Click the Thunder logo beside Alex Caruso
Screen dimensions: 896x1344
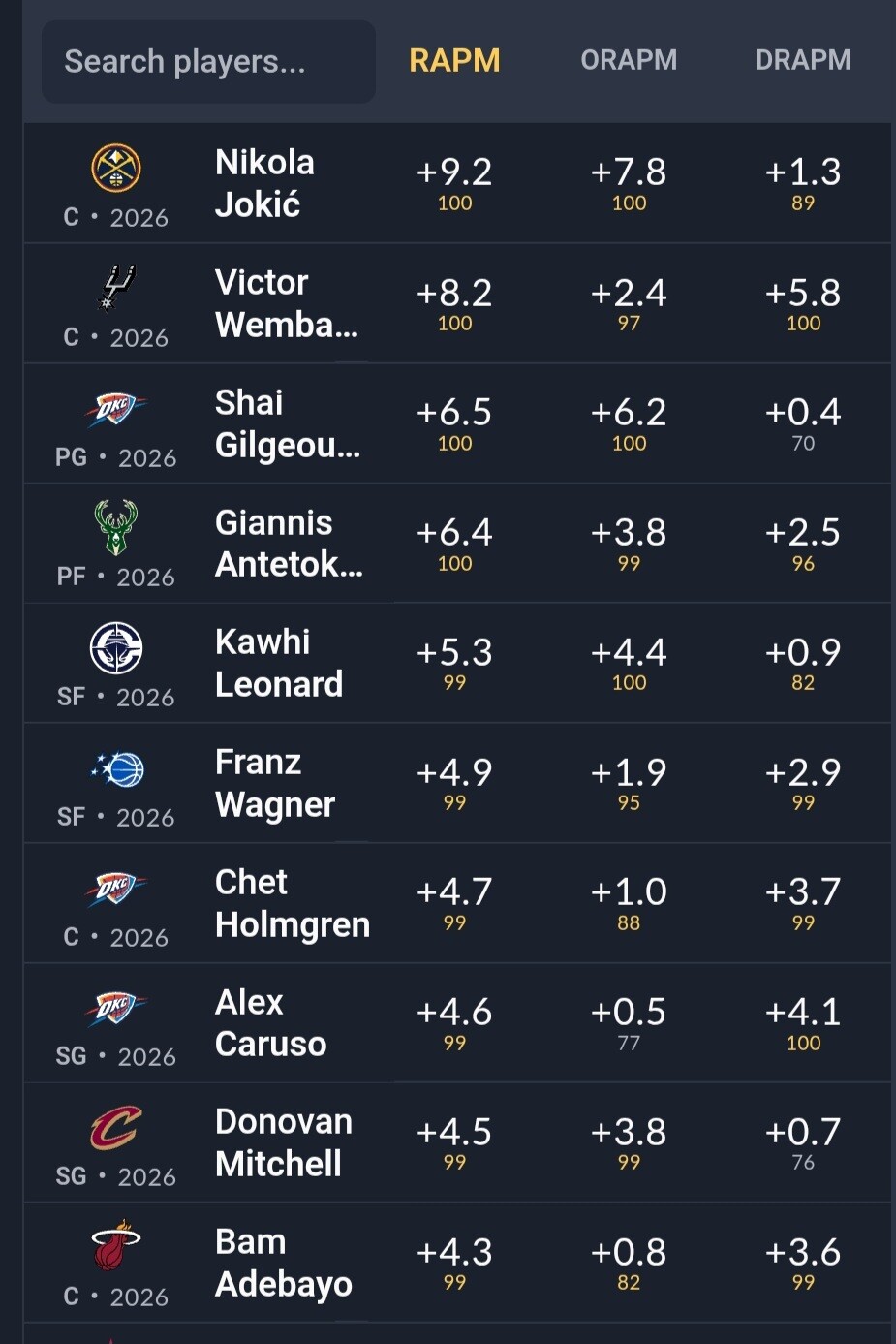115,1008
